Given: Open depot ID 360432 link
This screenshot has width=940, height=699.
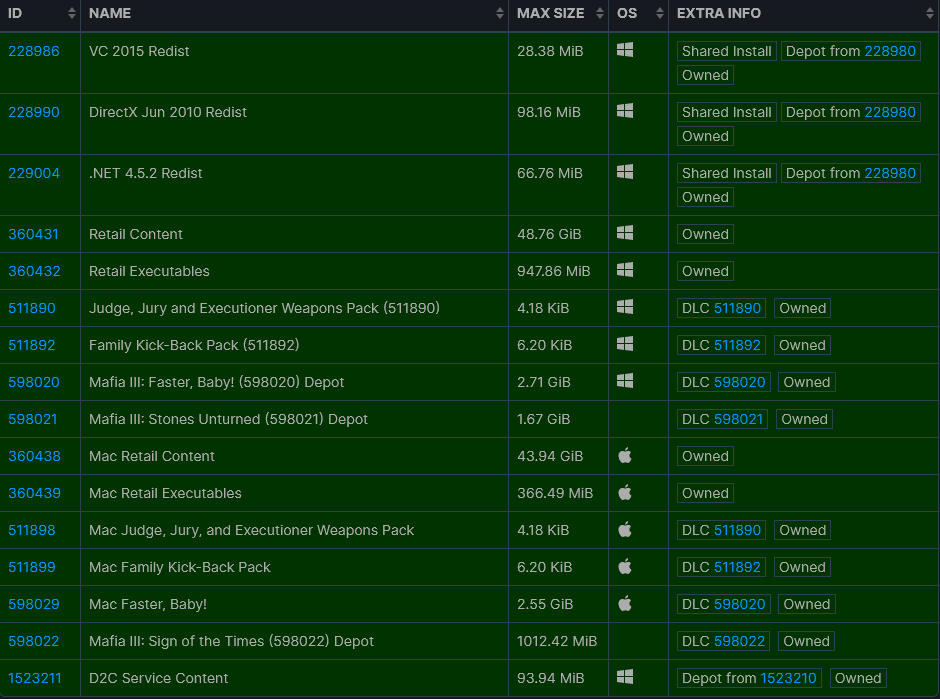Looking at the screenshot, I should coord(34,272).
